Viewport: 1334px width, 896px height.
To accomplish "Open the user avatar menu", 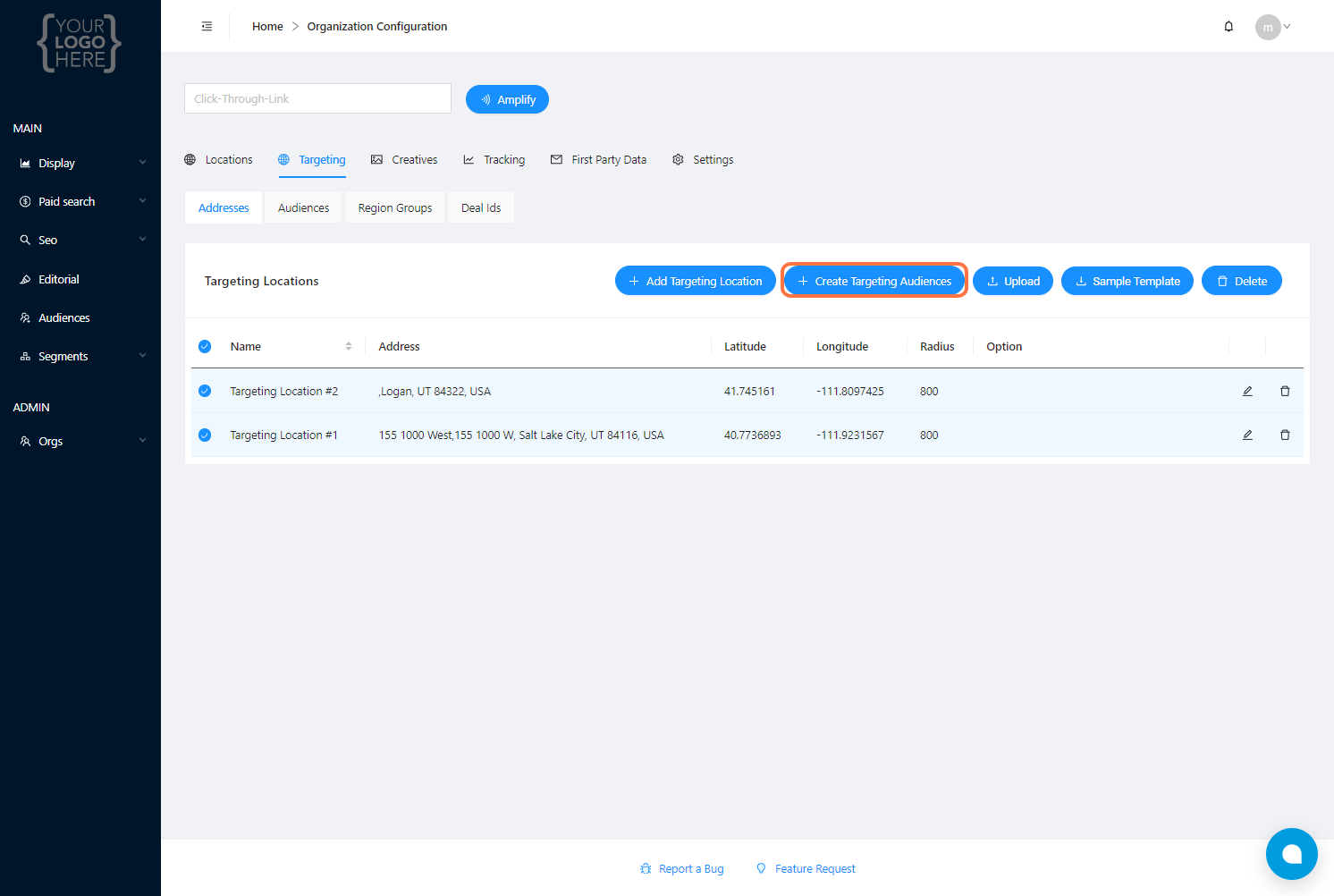I will [1268, 27].
